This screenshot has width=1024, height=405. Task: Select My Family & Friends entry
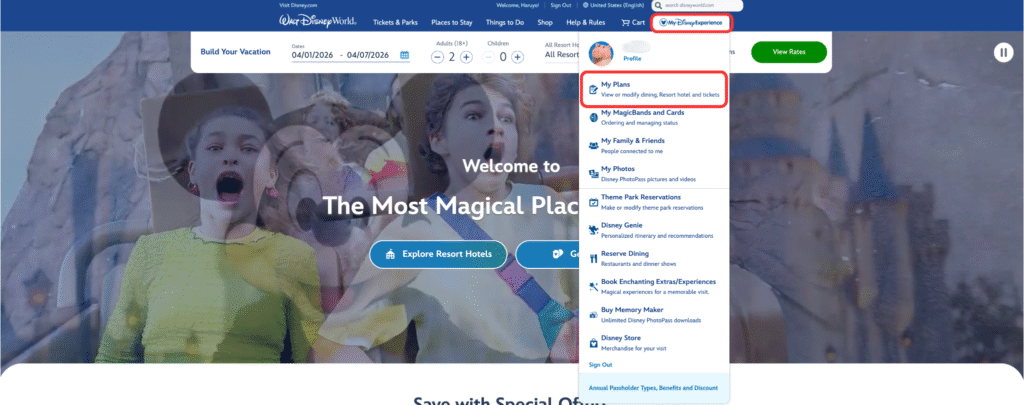pos(654,146)
